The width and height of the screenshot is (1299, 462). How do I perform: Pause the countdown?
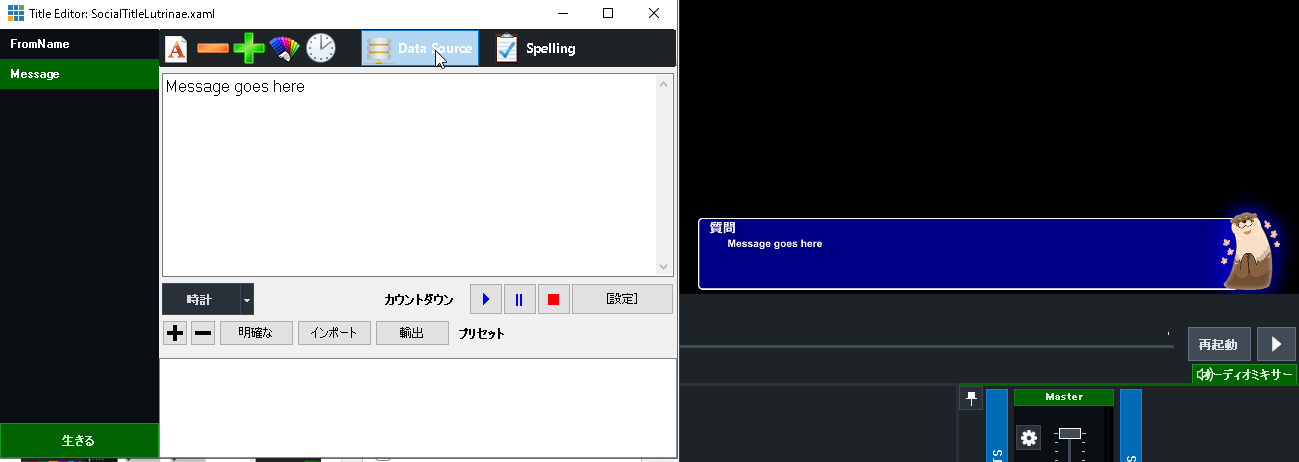(x=519, y=299)
